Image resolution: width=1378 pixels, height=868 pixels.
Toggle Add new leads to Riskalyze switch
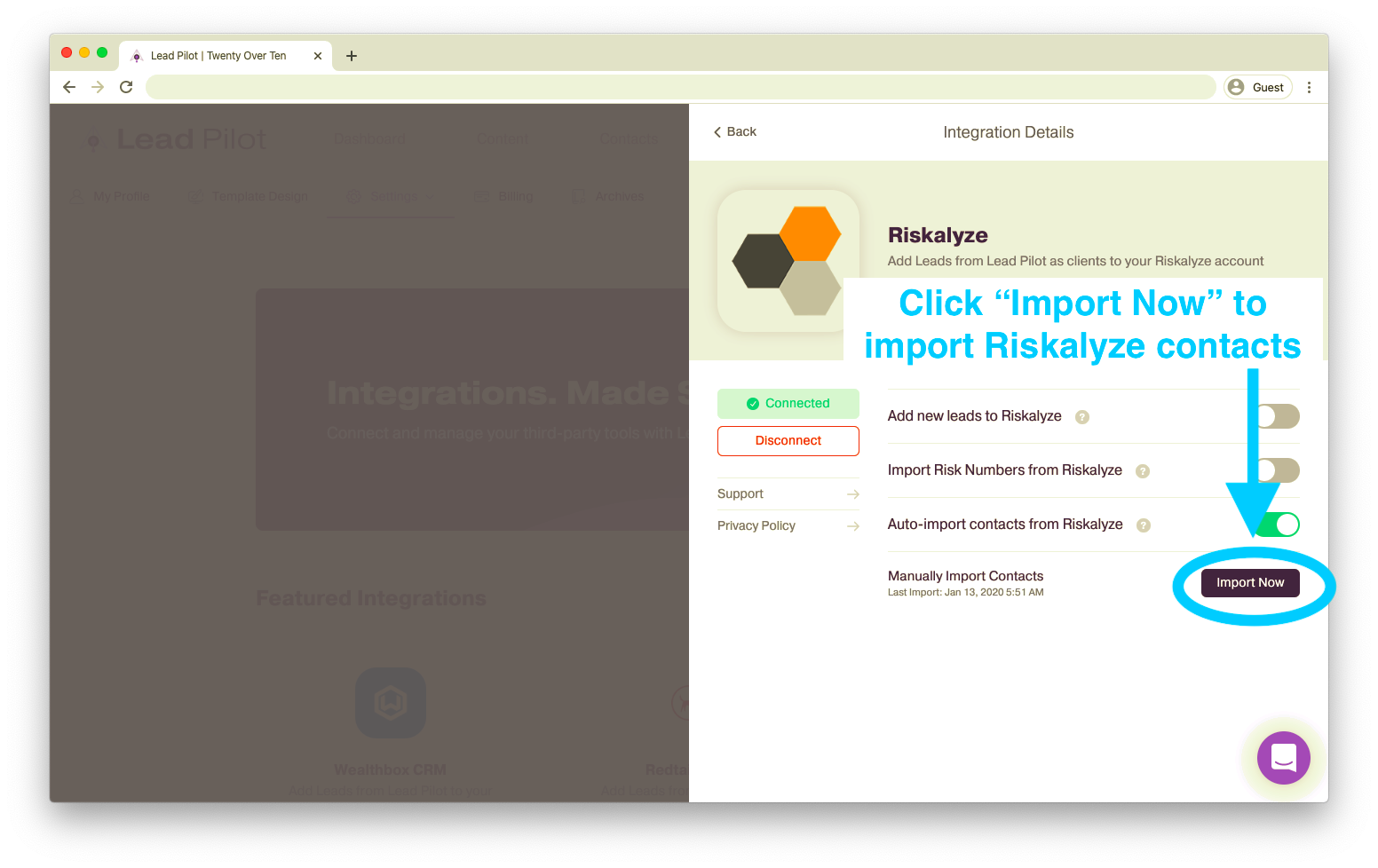point(1278,416)
